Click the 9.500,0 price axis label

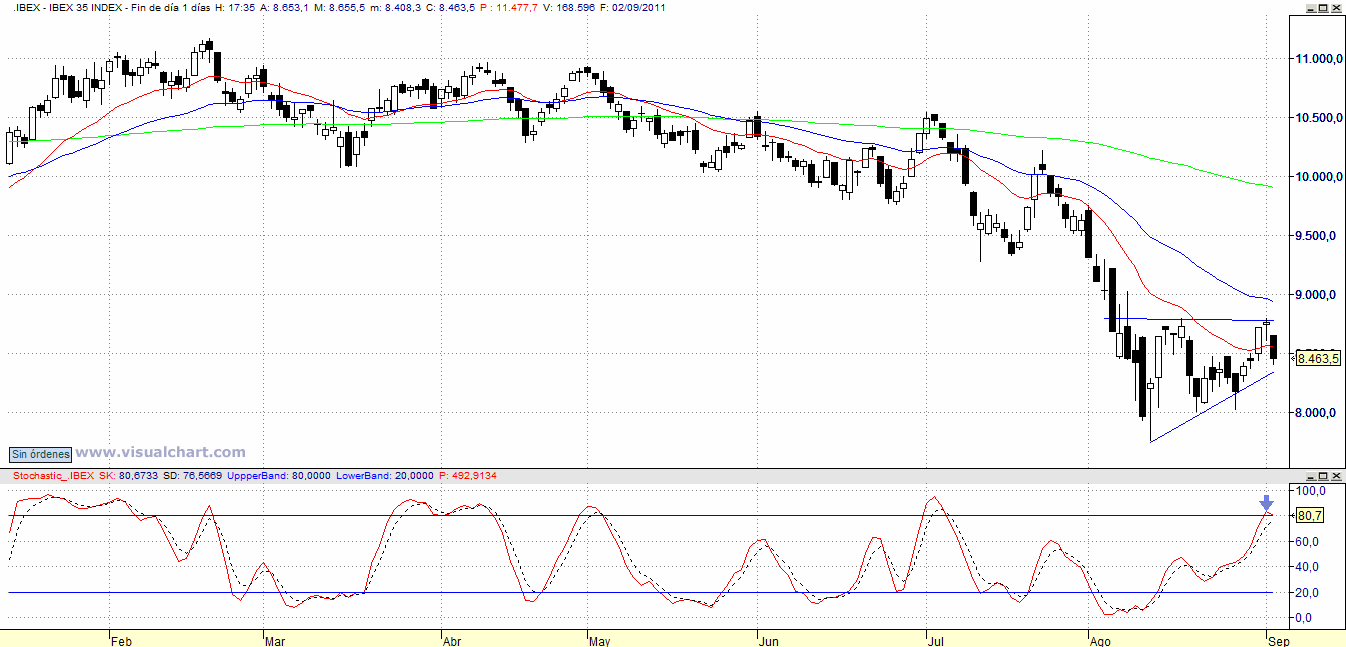[1318, 236]
